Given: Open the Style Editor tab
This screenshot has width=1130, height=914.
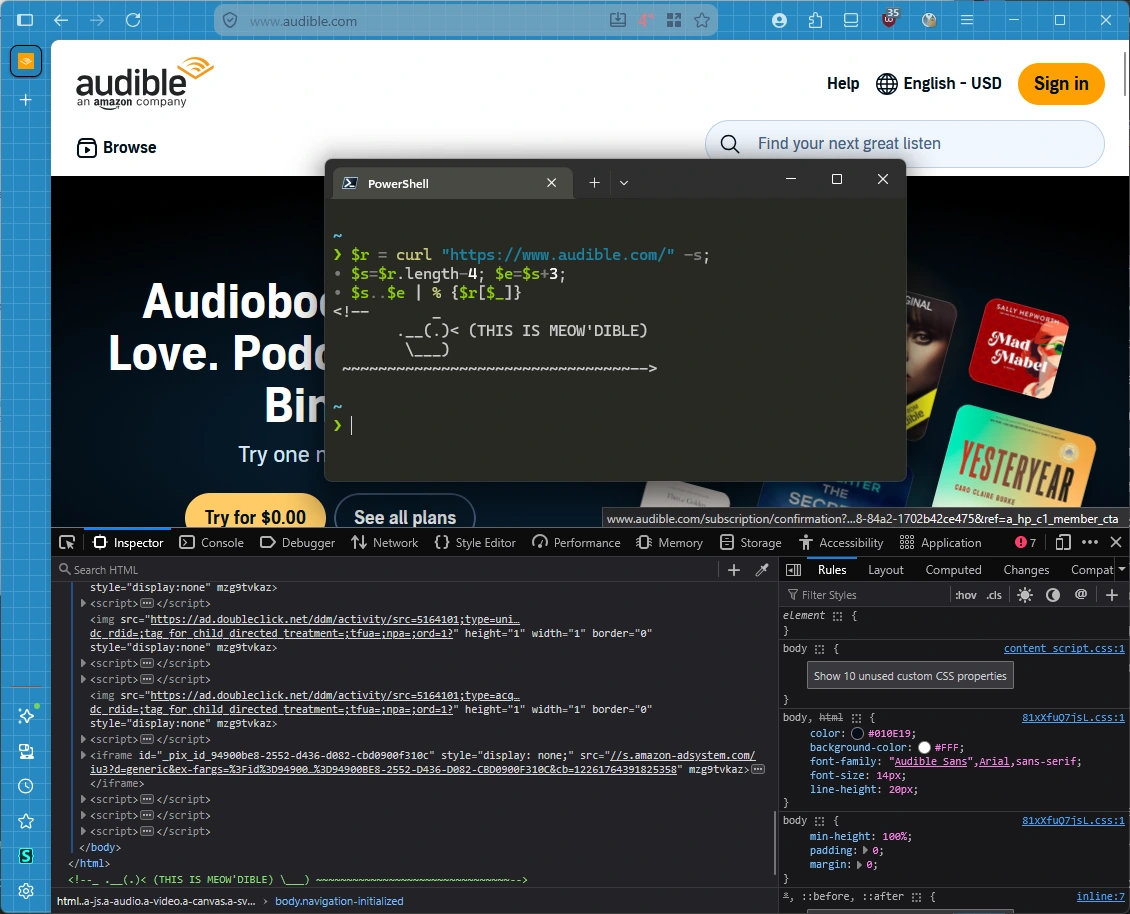Looking at the screenshot, I should (x=476, y=543).
